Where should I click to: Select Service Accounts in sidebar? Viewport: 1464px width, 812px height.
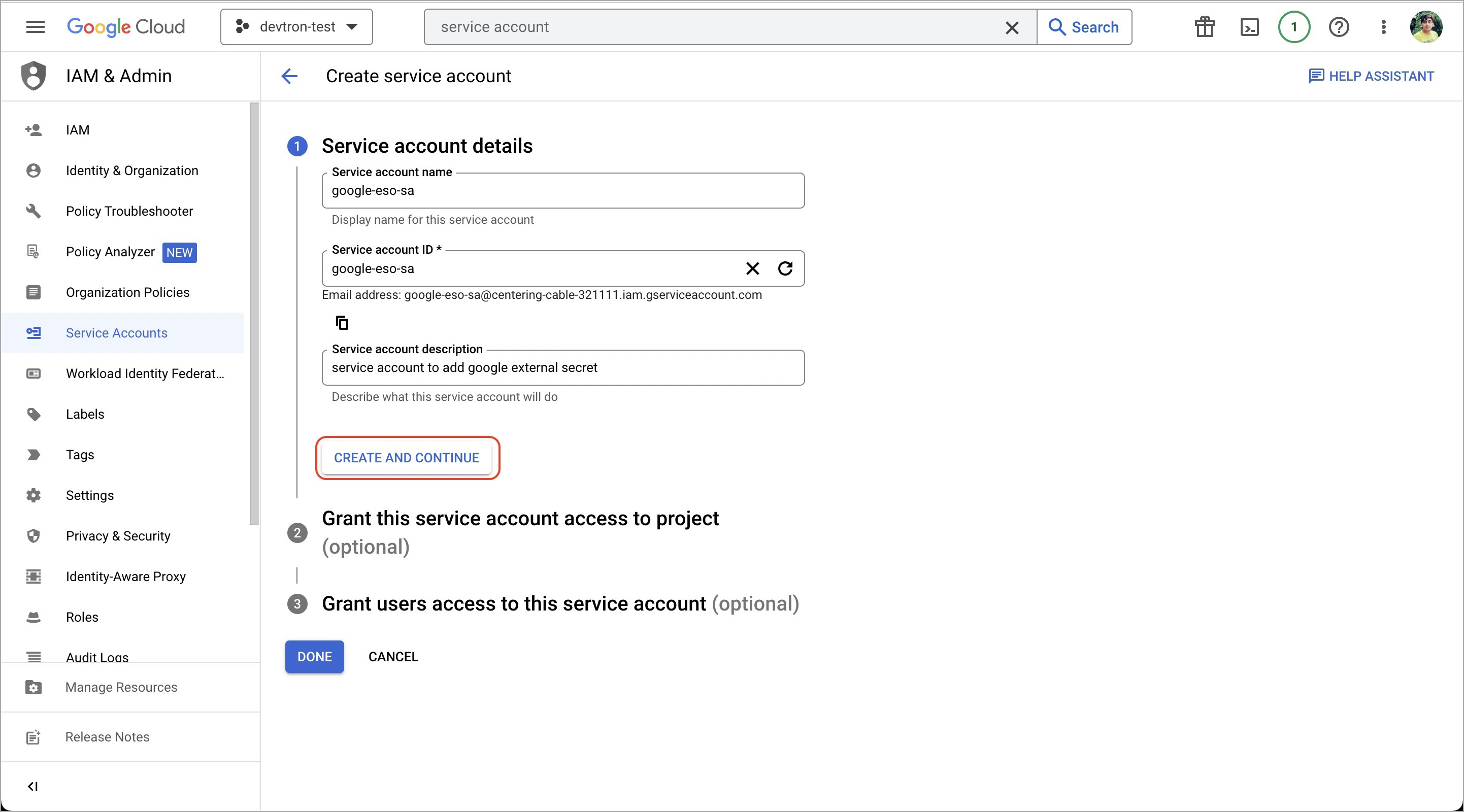coord(117,333)
